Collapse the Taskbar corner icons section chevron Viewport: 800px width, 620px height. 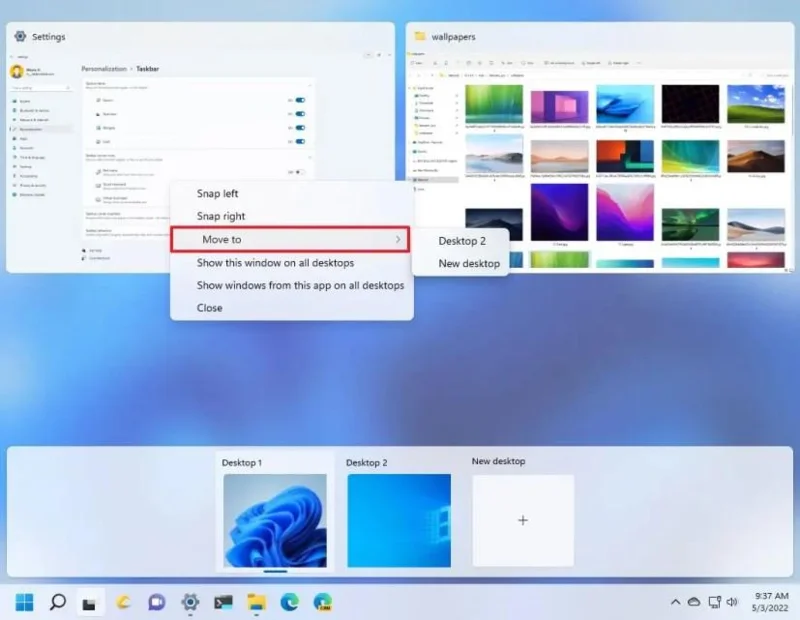pyautogui.click(x=310, y=157)
